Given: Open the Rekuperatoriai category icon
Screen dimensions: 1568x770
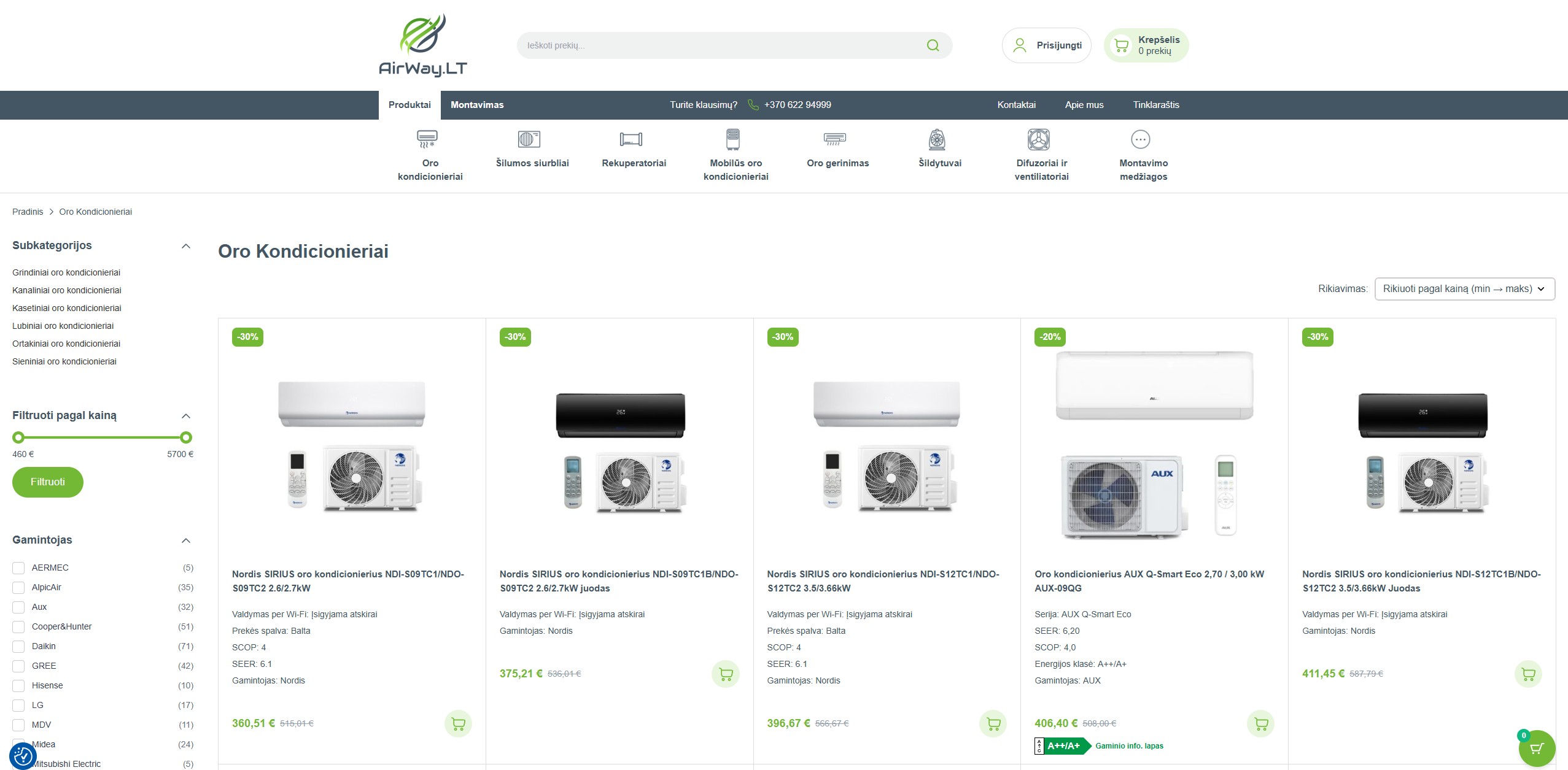Looking at the screenshot, I should 631,139.
